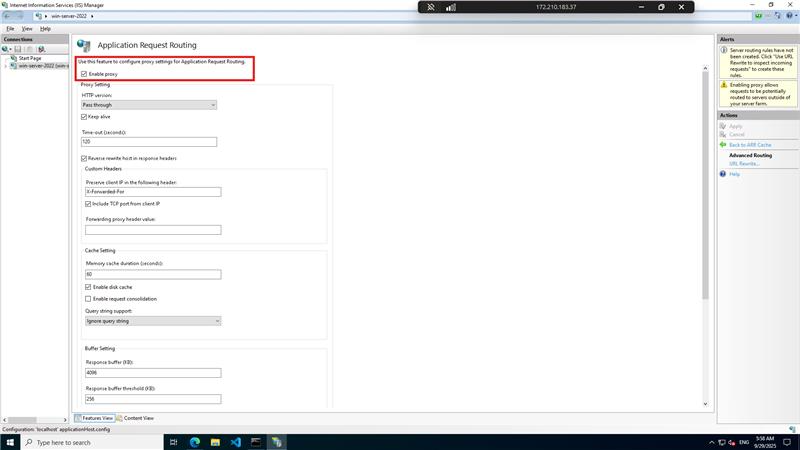Open the connect-to-server icon in the Connections toolbar

coord(6,49)
